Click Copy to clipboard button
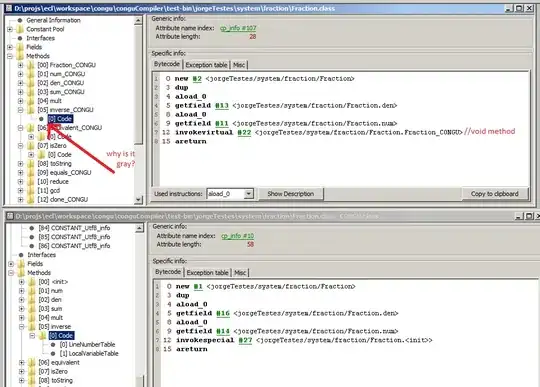 tap(494, 194)
